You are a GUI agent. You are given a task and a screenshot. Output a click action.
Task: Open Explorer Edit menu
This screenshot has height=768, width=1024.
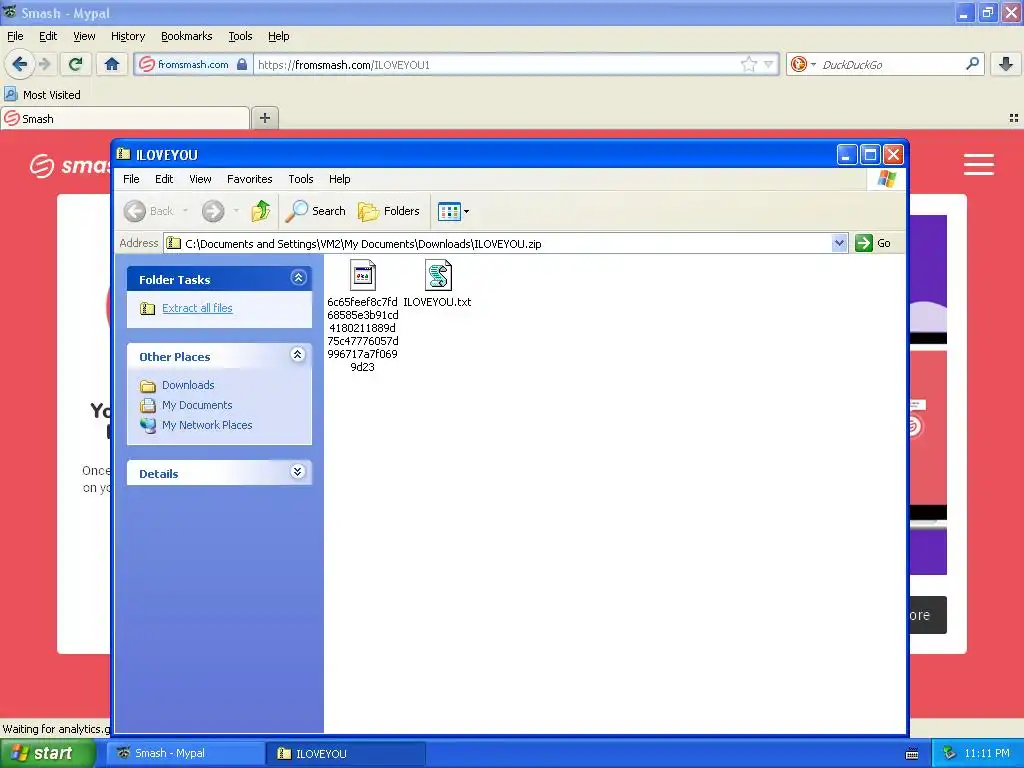(x=164, y=179)
